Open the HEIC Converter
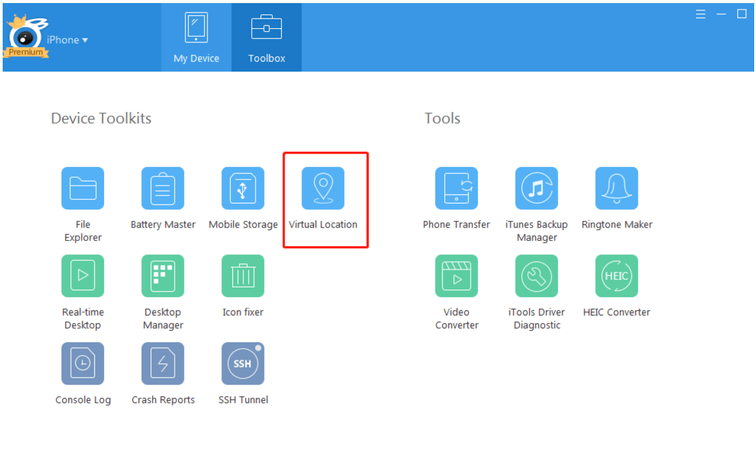The image size is (756, 450). pos(617,276)
